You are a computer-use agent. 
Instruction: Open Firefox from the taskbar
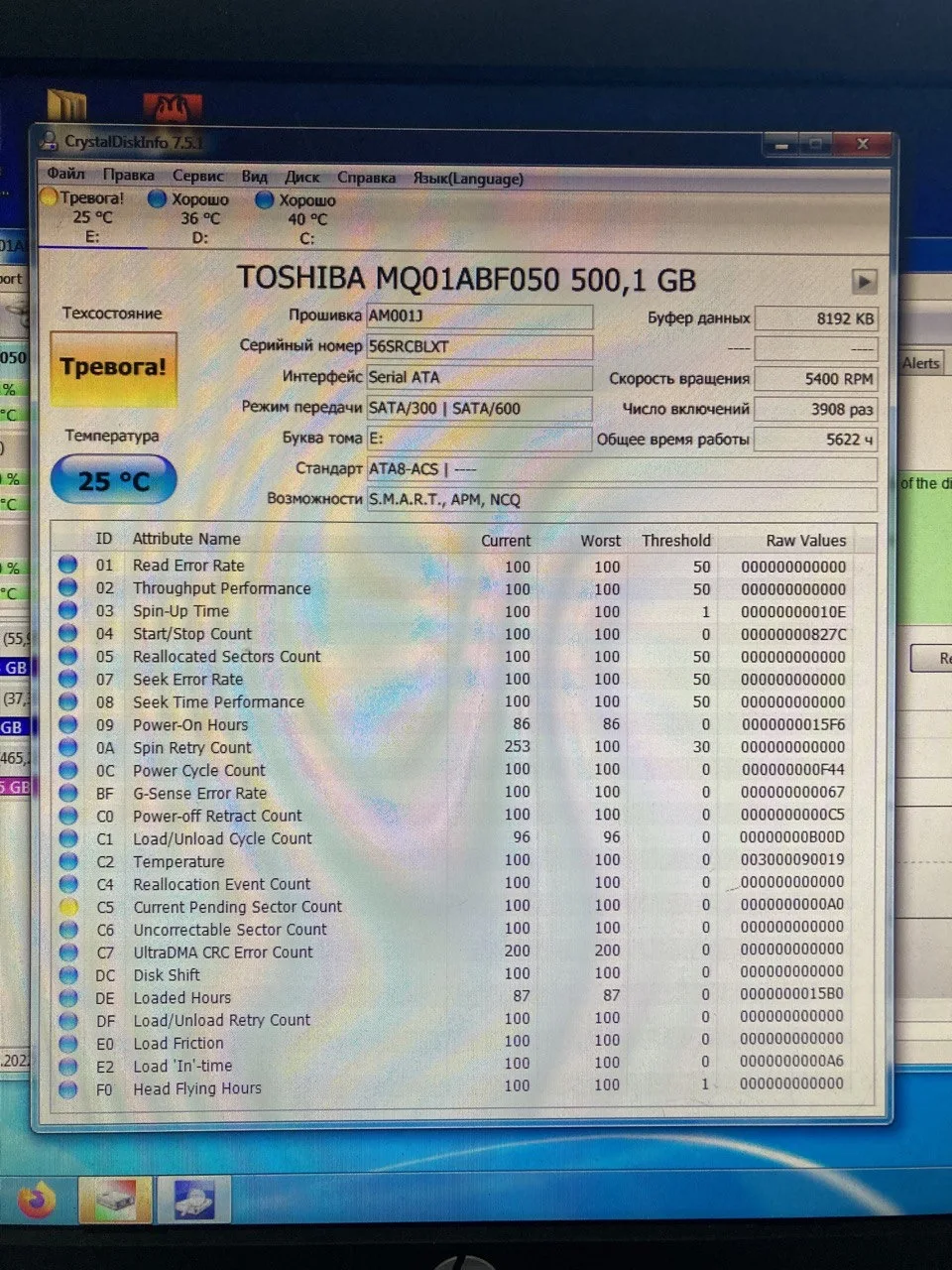[x=35, y=1202]
